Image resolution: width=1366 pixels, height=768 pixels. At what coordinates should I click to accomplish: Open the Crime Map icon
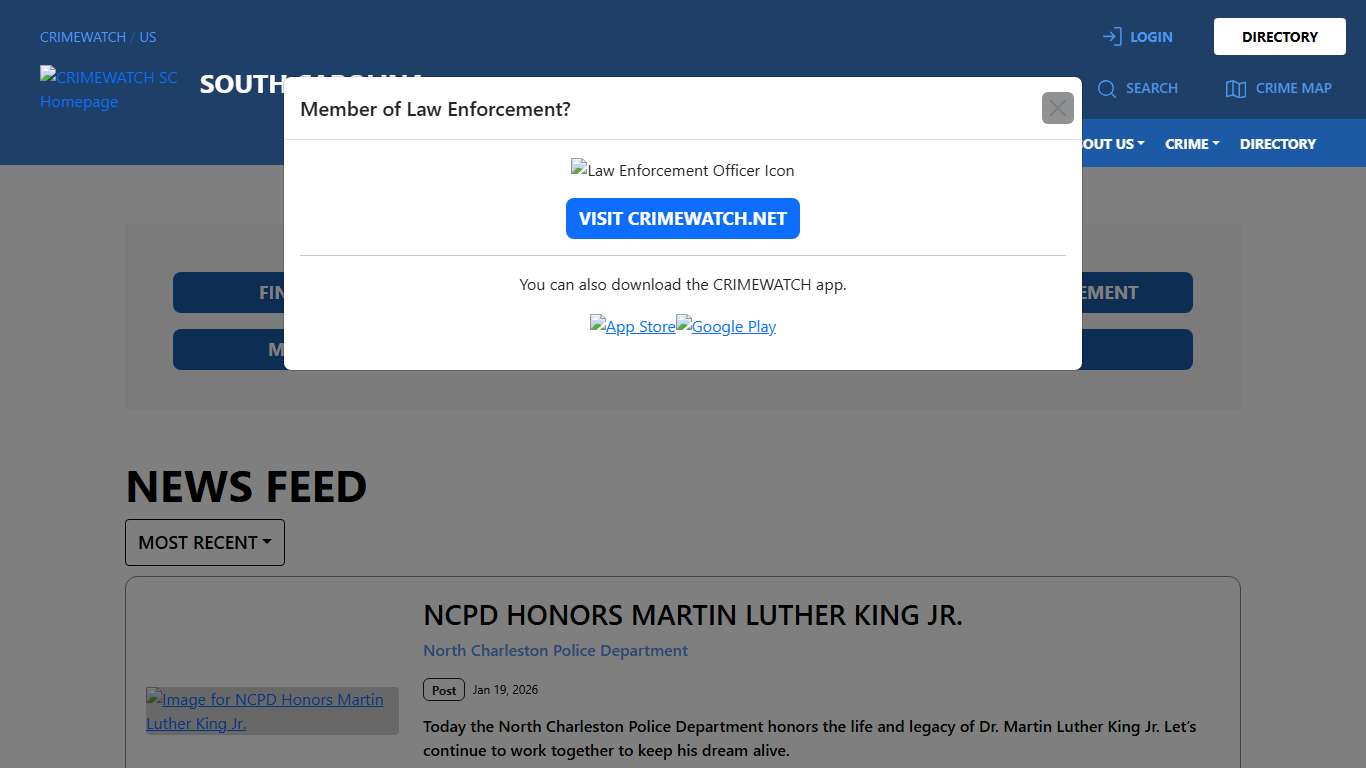point(1235,89)
